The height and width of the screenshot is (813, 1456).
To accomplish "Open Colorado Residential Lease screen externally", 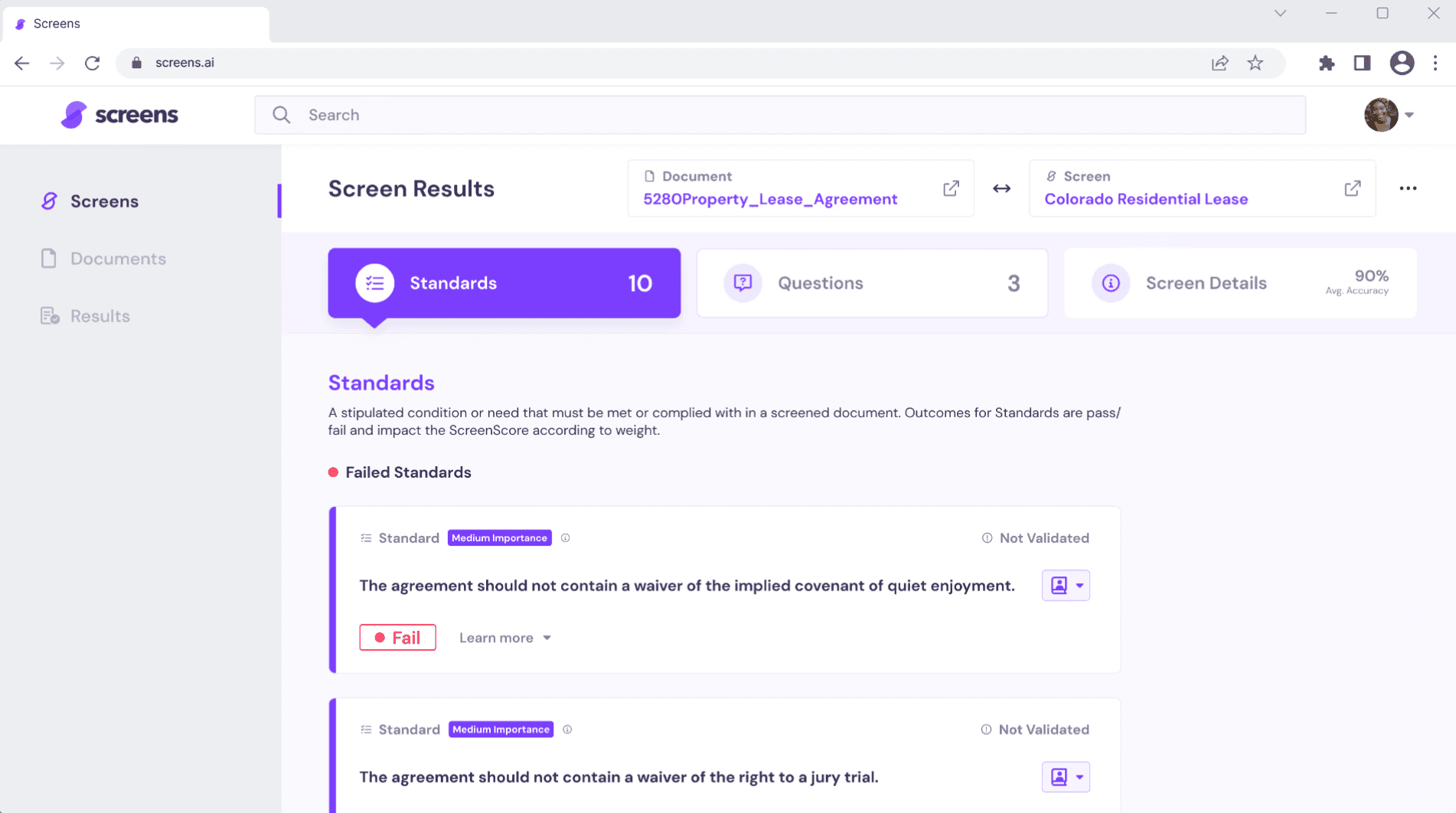I will (x=1353, y=188).
